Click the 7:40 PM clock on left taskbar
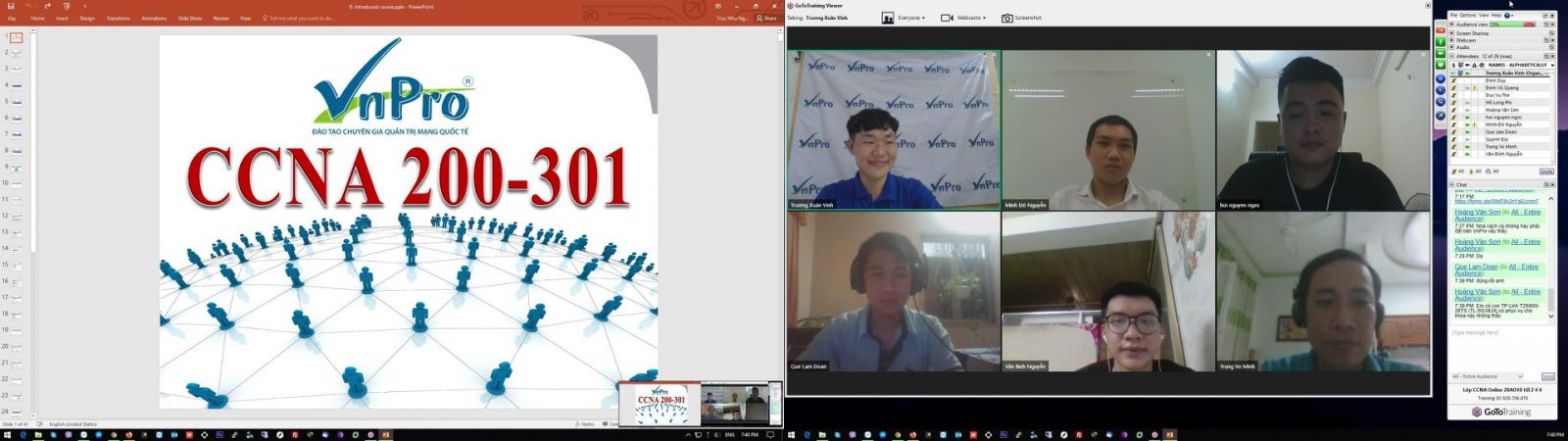Viewport: 1568px width, 441px height. [751, 434]
